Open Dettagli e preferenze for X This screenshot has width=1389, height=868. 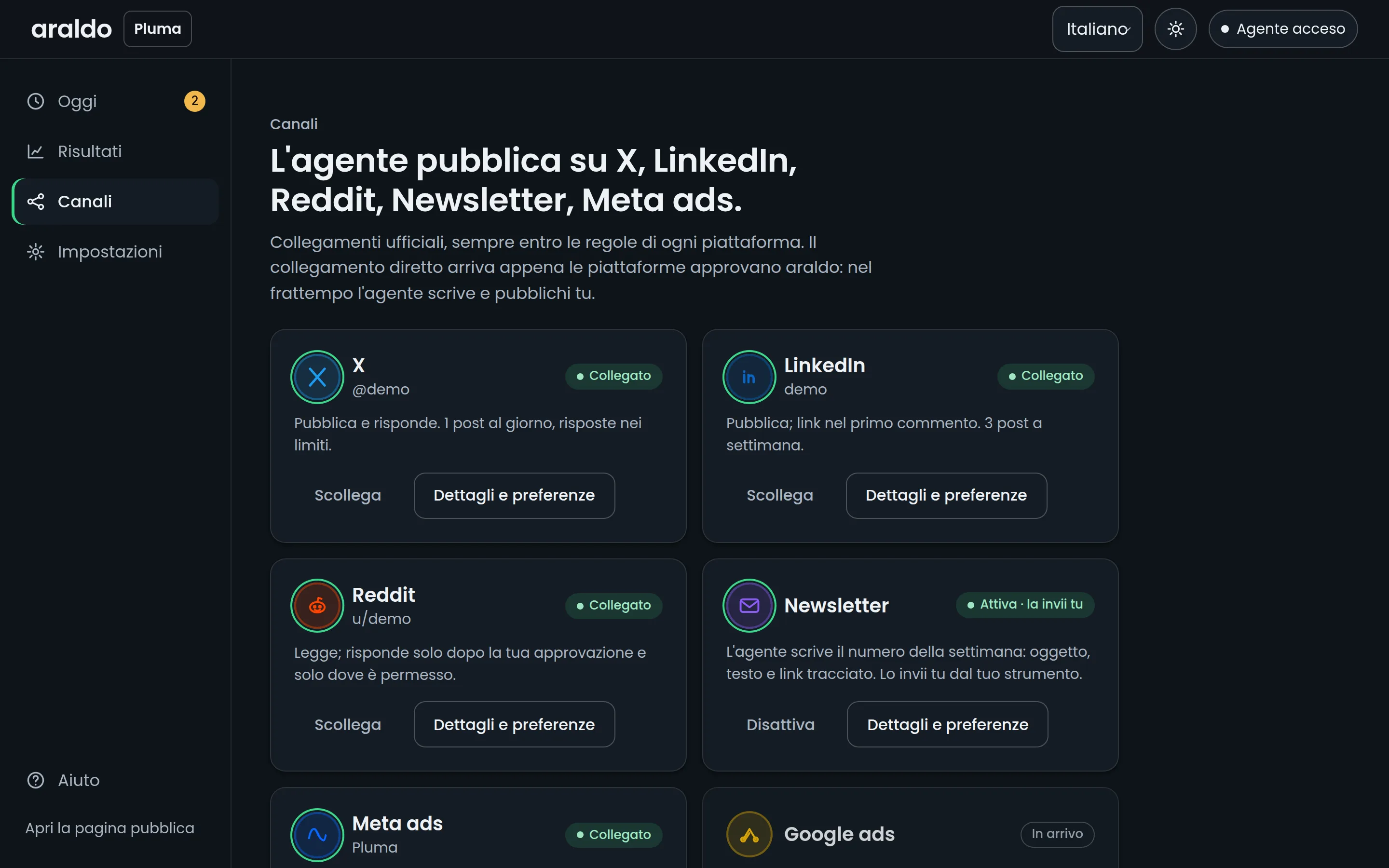tap(514, 495)
